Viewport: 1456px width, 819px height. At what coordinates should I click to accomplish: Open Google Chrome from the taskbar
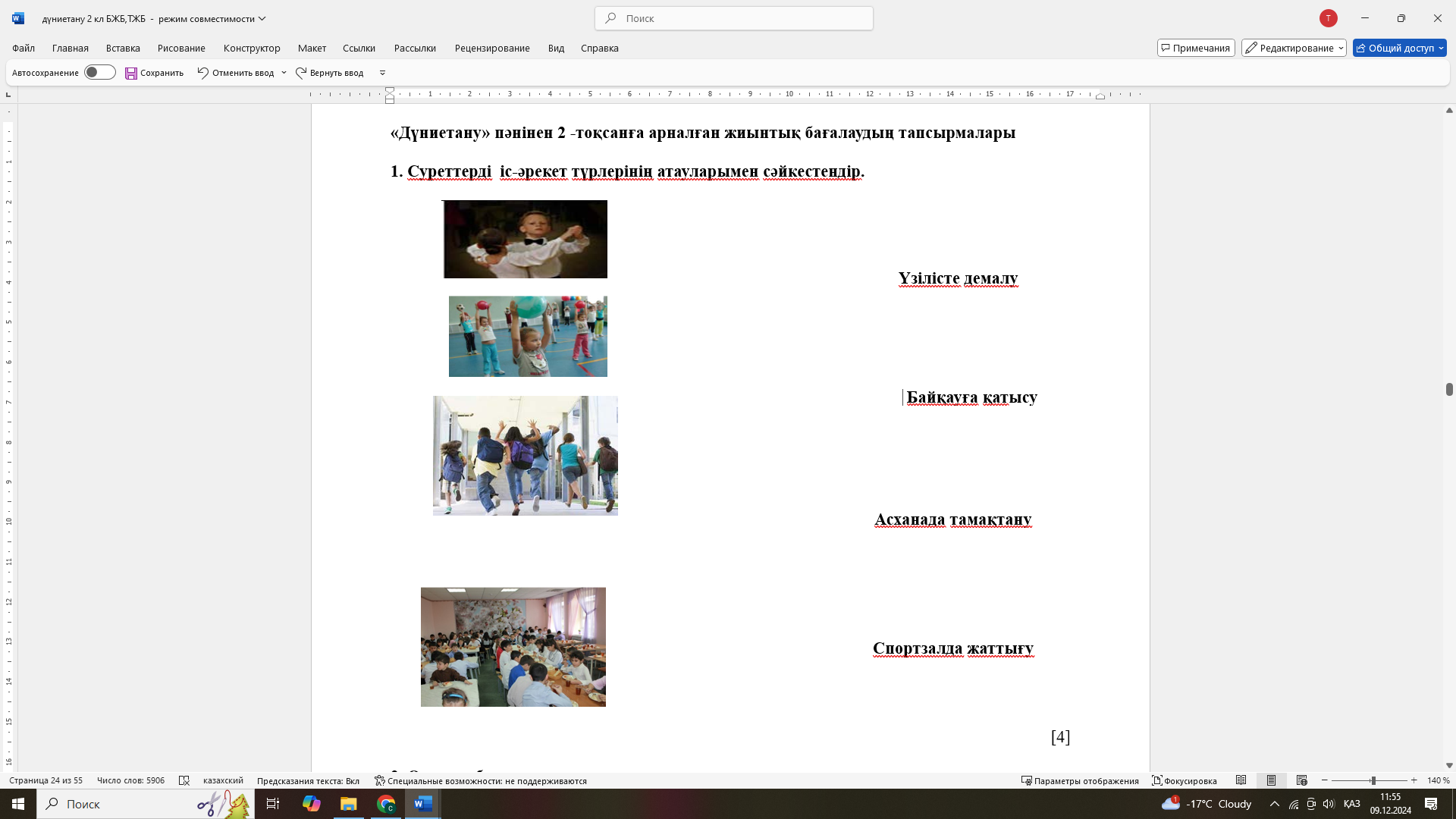[386, 804]
